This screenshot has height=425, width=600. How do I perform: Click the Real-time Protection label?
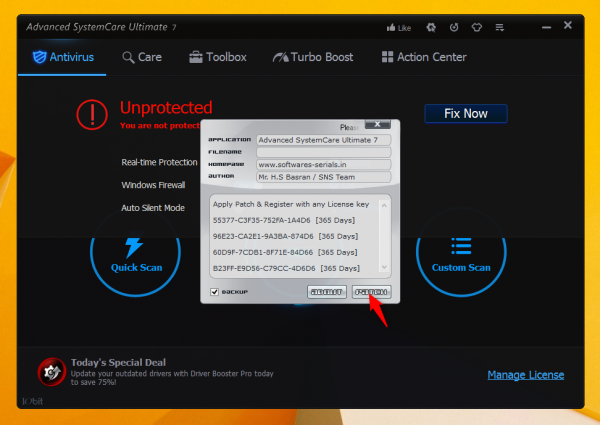coord(159,162)
